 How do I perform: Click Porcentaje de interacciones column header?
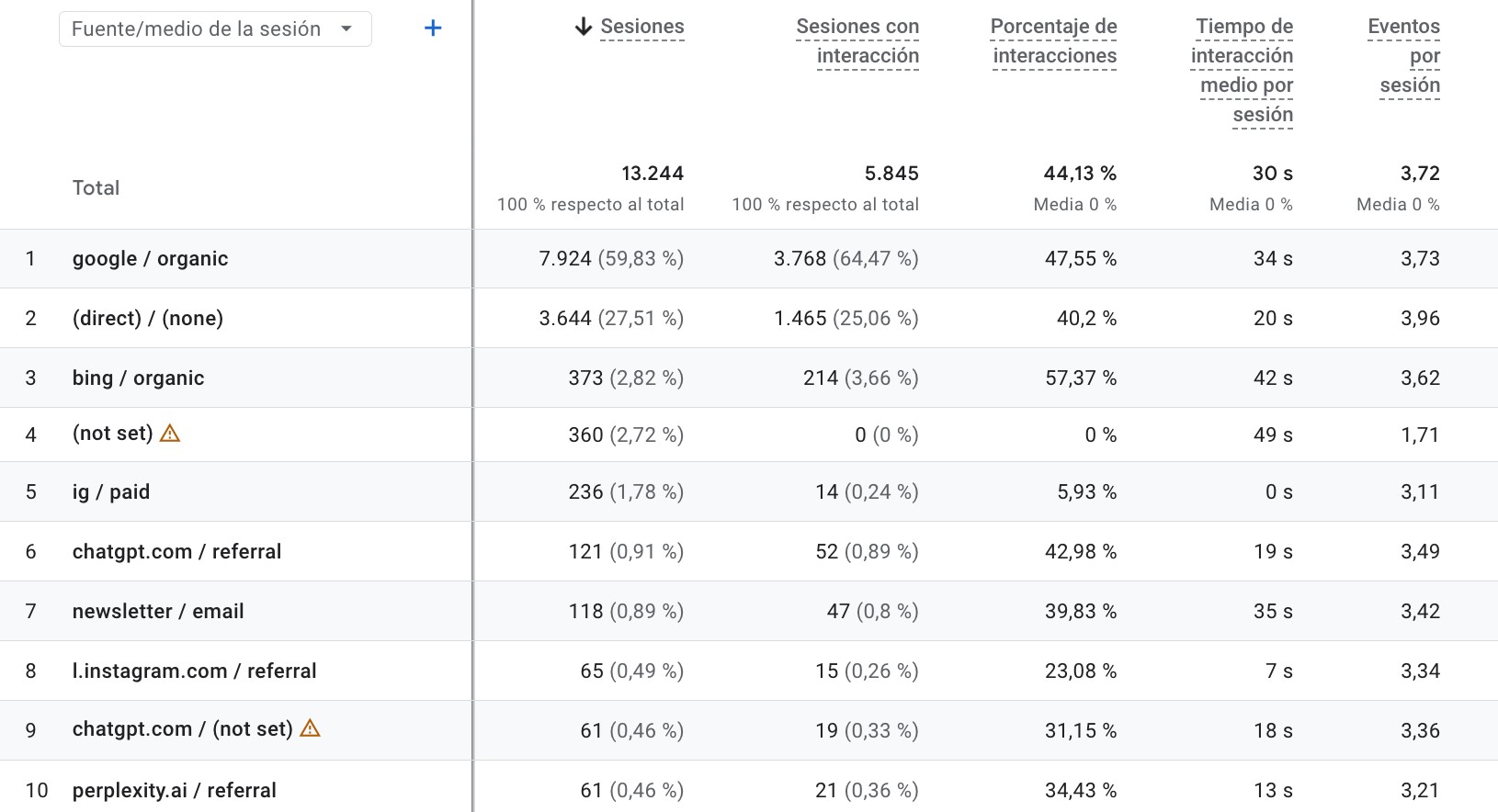(1054, 41)
